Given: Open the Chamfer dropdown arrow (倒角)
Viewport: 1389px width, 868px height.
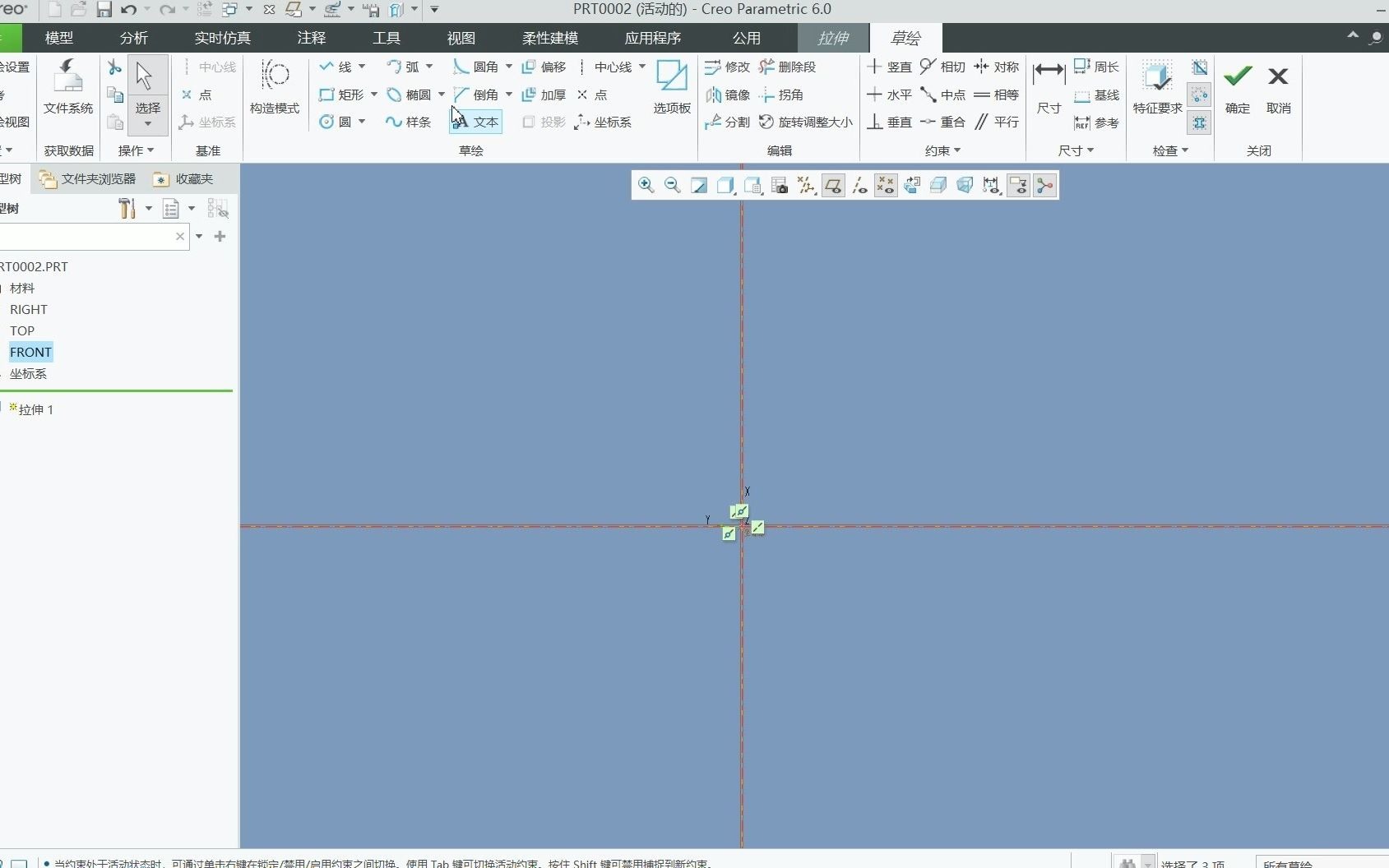Looking at the screenshot, I should 509,95.
